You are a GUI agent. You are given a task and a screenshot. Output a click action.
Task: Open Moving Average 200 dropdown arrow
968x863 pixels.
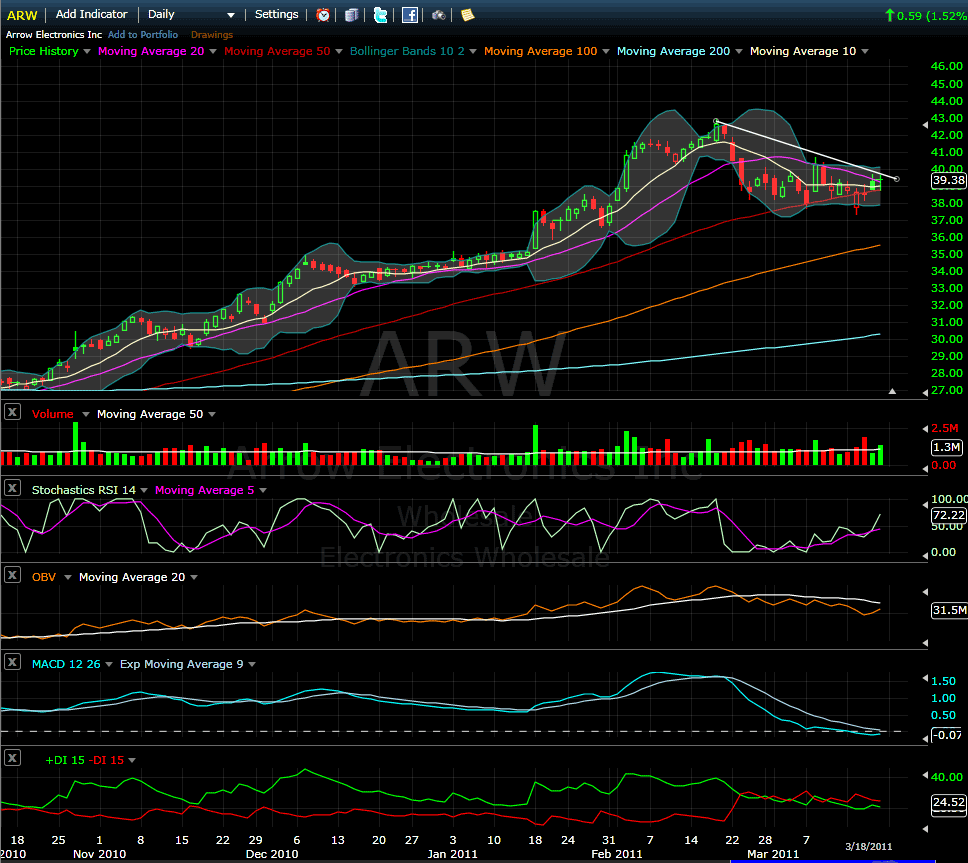[738, 51]
